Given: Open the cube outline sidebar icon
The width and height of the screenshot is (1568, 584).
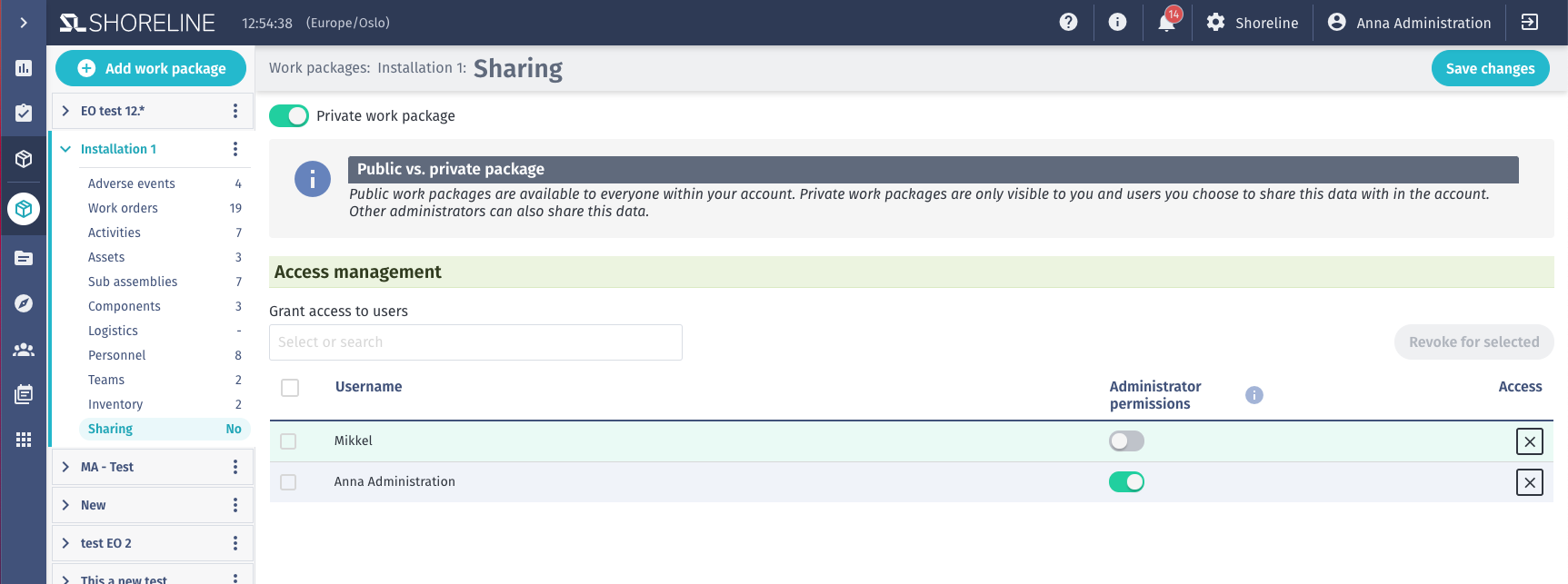Looking at the screenshot, I should coord(24,159).
